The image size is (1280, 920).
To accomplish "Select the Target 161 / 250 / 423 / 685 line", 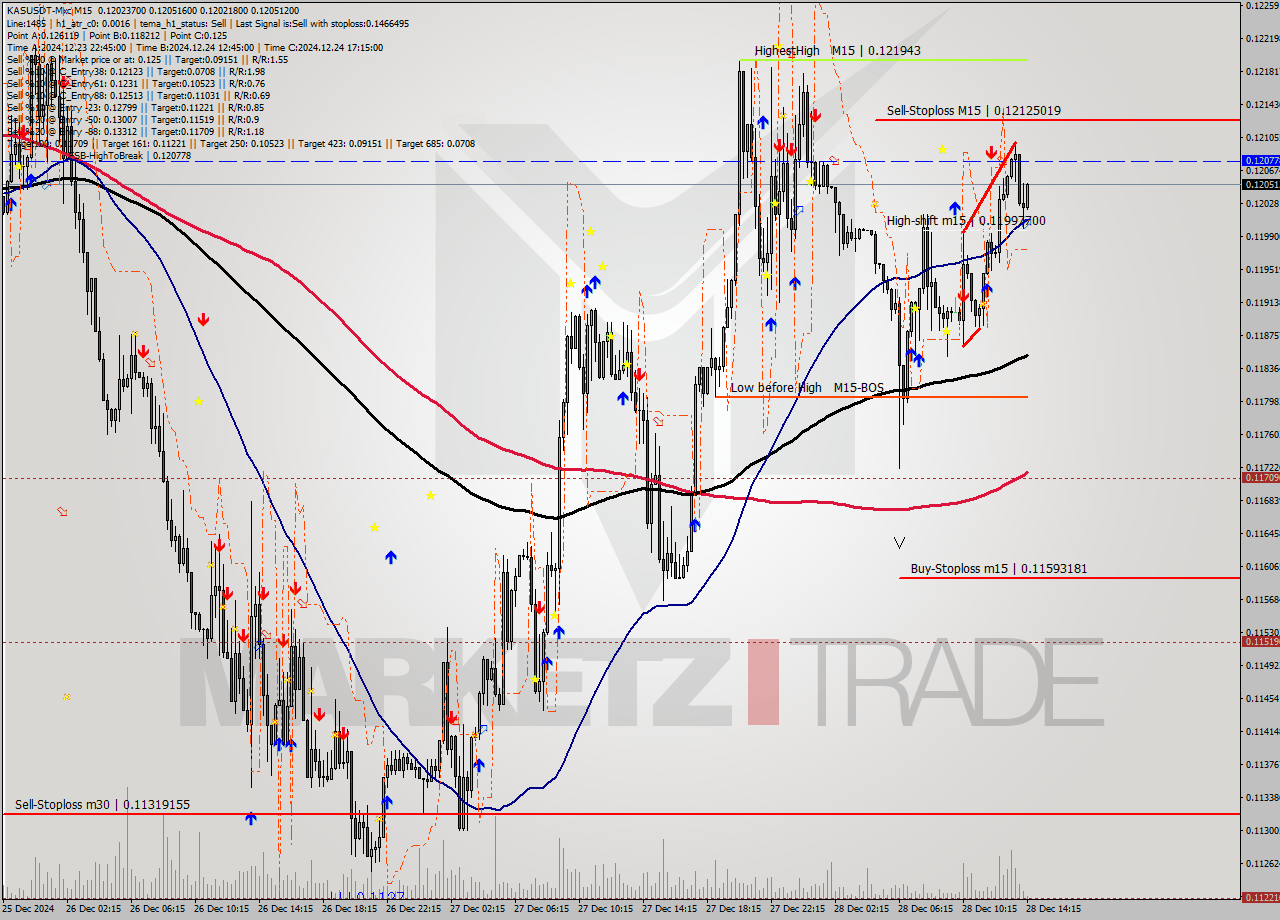I will [241, 144].
